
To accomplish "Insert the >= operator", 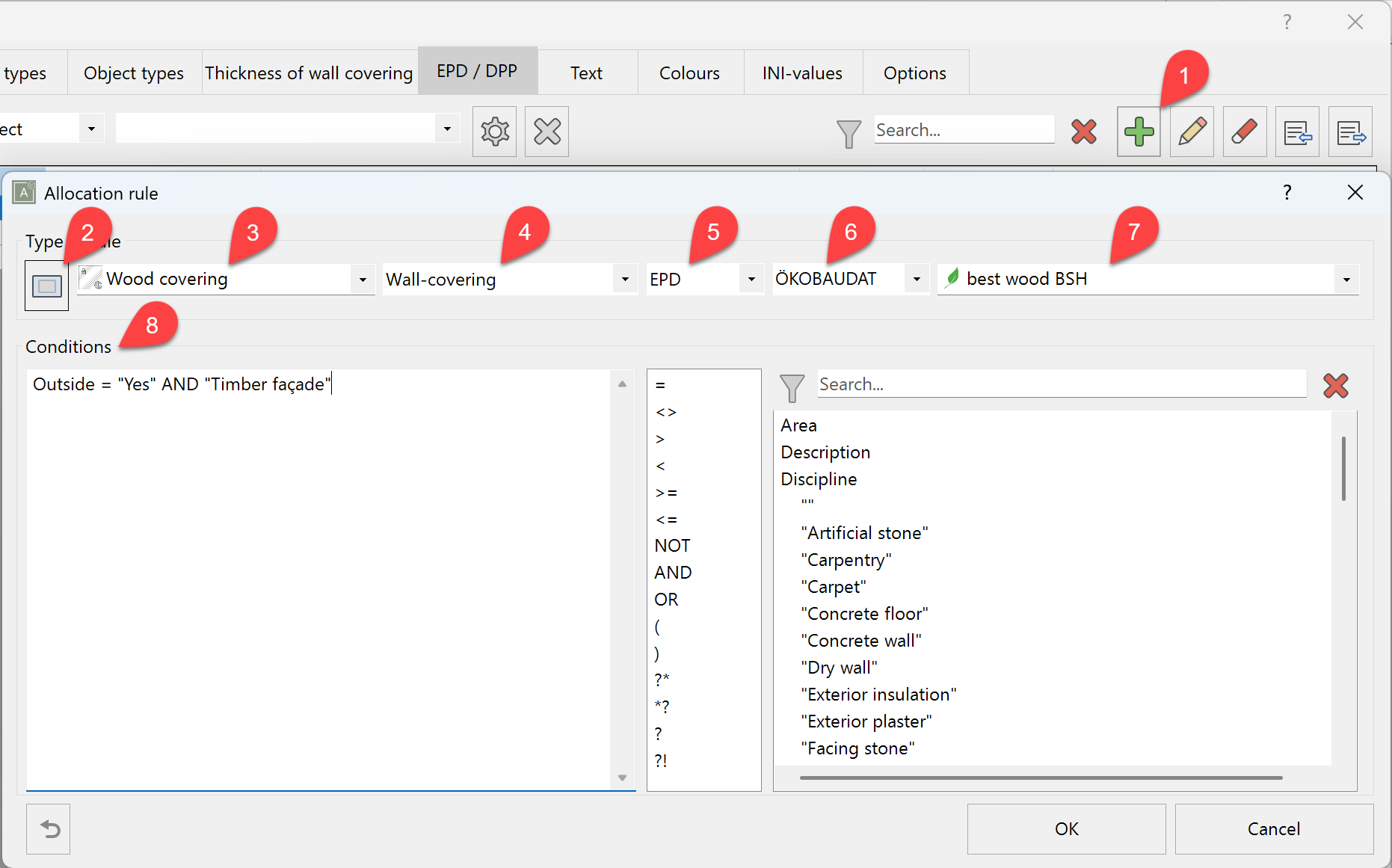I will [666, 493].
